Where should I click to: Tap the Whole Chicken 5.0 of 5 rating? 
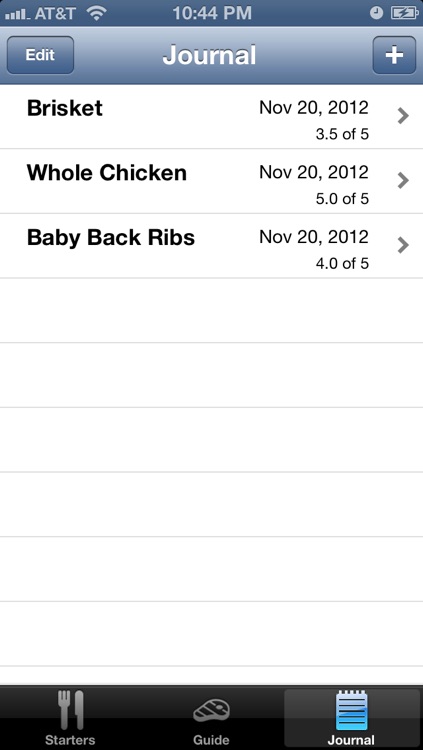pos(342,199)
